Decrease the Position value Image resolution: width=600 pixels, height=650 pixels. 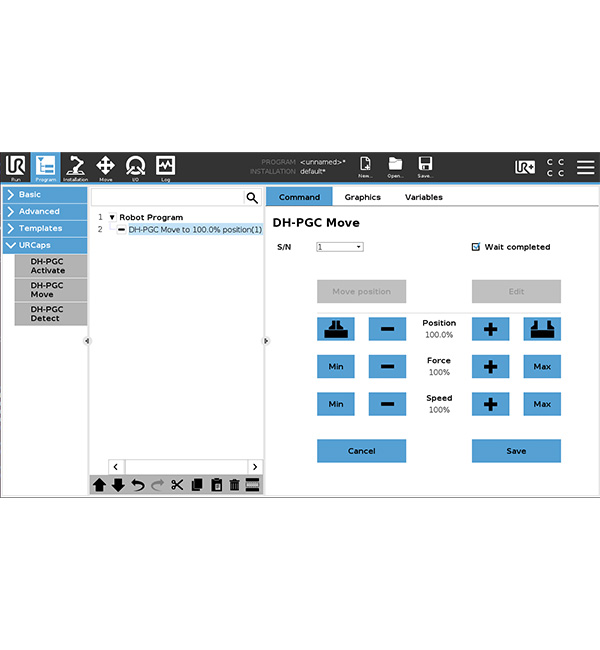click(x=387, y=329)
